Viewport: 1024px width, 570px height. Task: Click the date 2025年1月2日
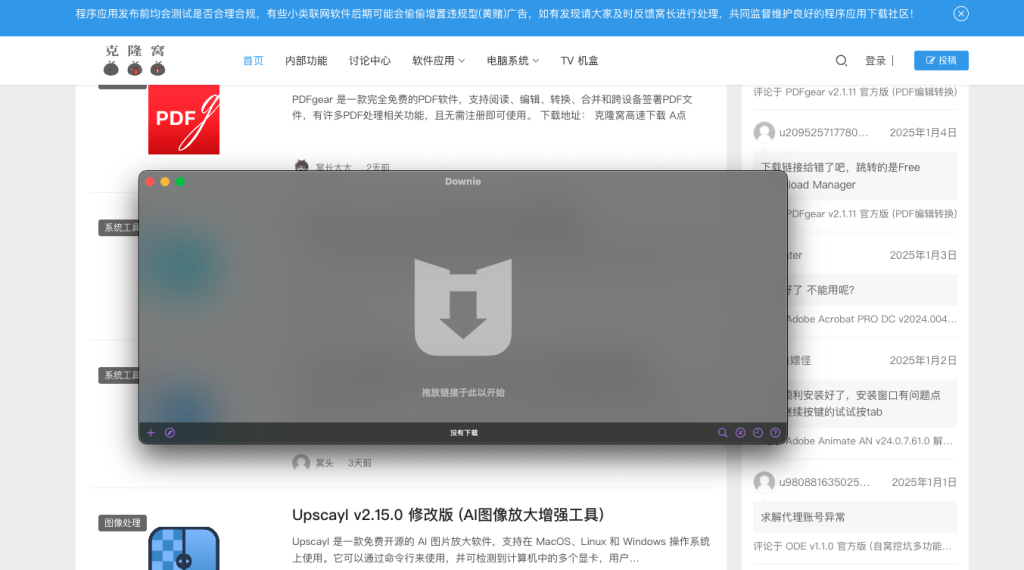coord(923,360)
